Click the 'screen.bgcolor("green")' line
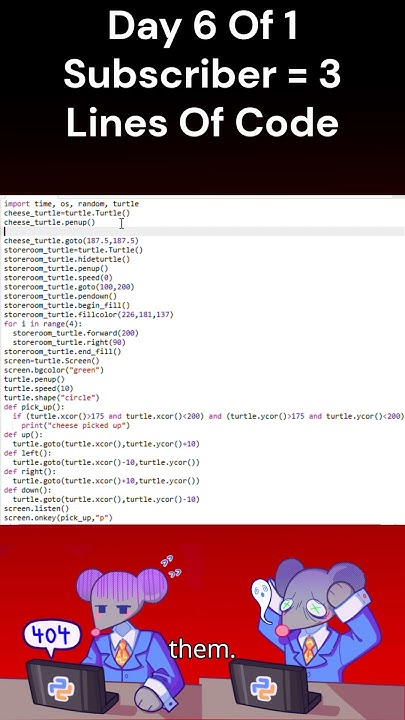Image resolution: width=405 pixels, height=720 pixels. (54, 370)
